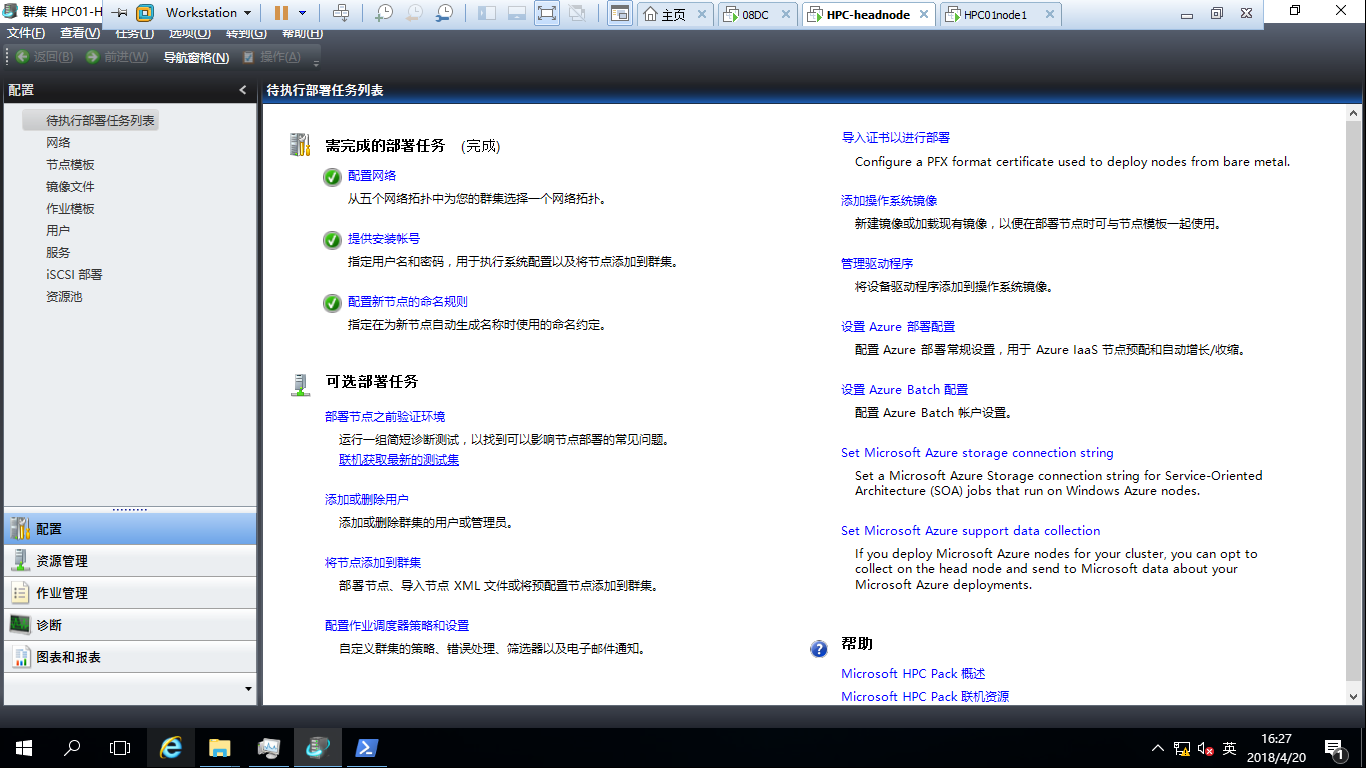
Task: Open the pause button dropdown arrow
Action: [x=302, y=13]
